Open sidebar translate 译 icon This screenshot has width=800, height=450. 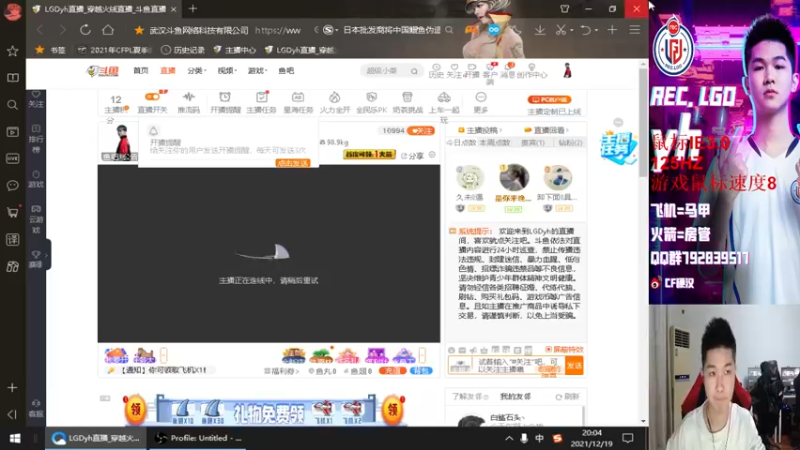point(13,239)
